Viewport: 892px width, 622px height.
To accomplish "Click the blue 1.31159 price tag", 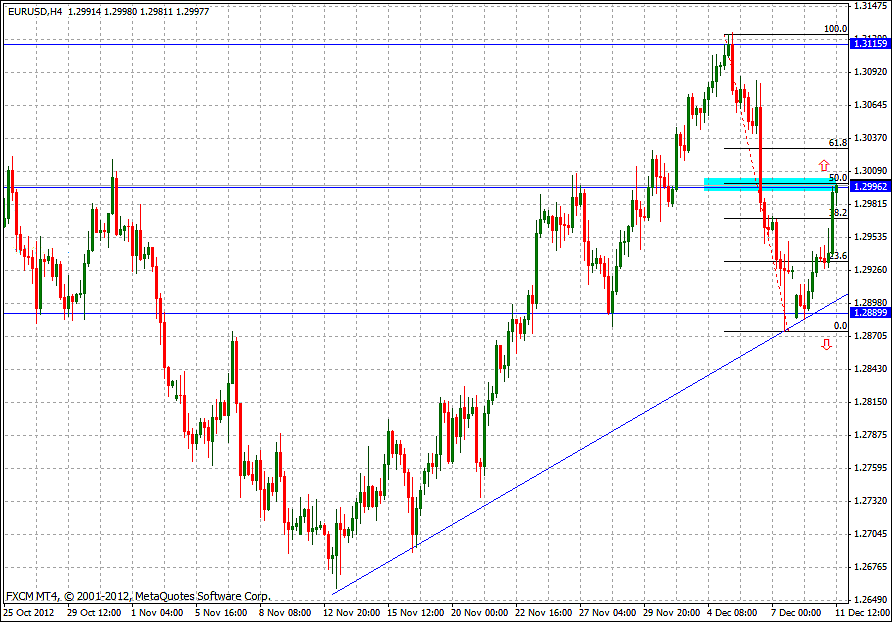I will [869, 44].
